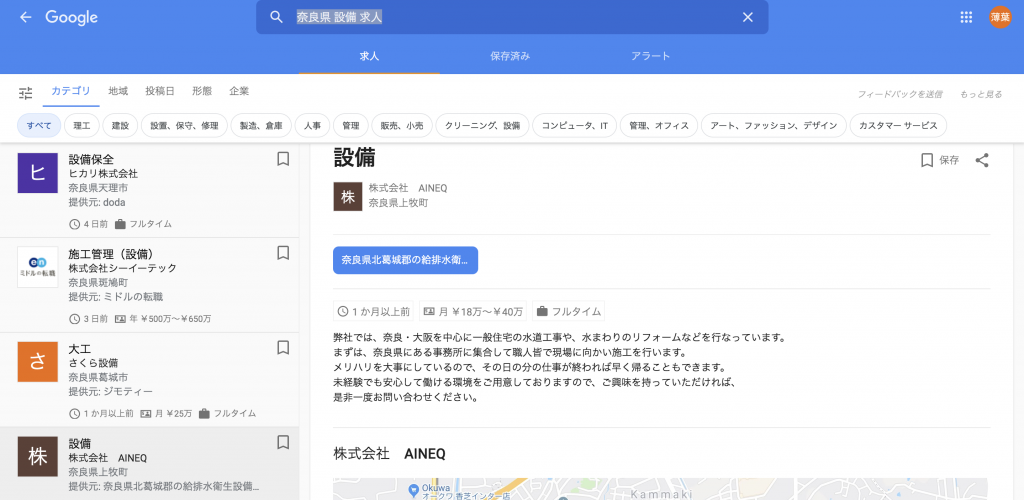Switch to the 保存済み tab

click(510, 56)
